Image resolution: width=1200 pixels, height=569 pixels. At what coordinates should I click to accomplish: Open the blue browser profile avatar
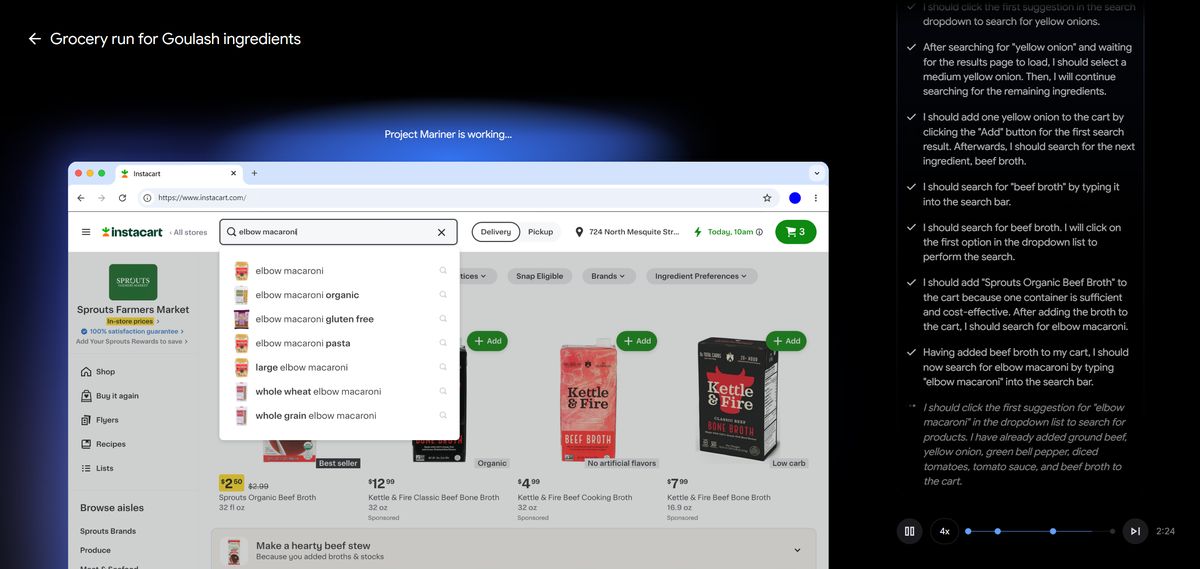[795, 198]
